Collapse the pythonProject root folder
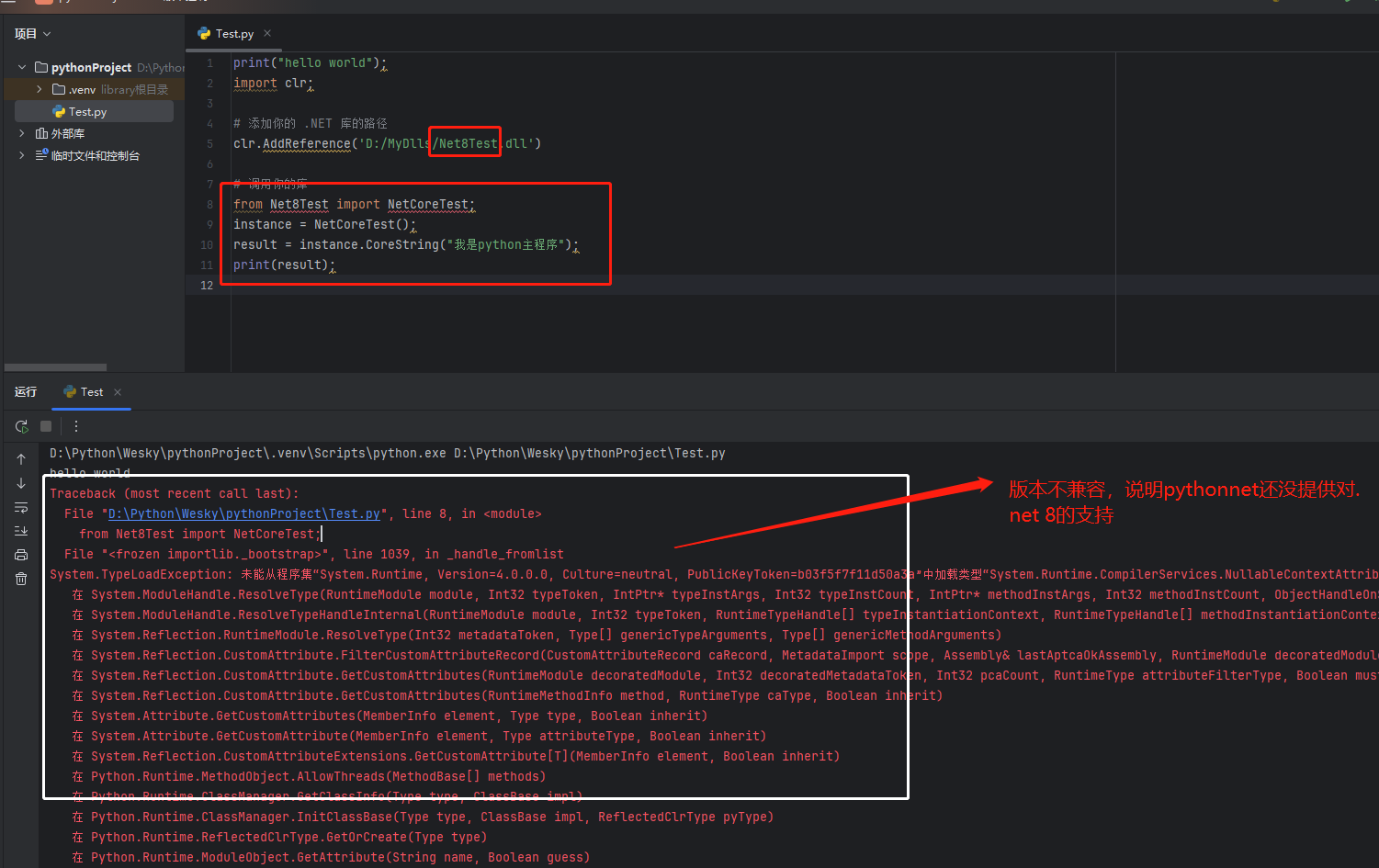Image resolution: width=1379 pixels, height=868 pixels. click(22, 67)
